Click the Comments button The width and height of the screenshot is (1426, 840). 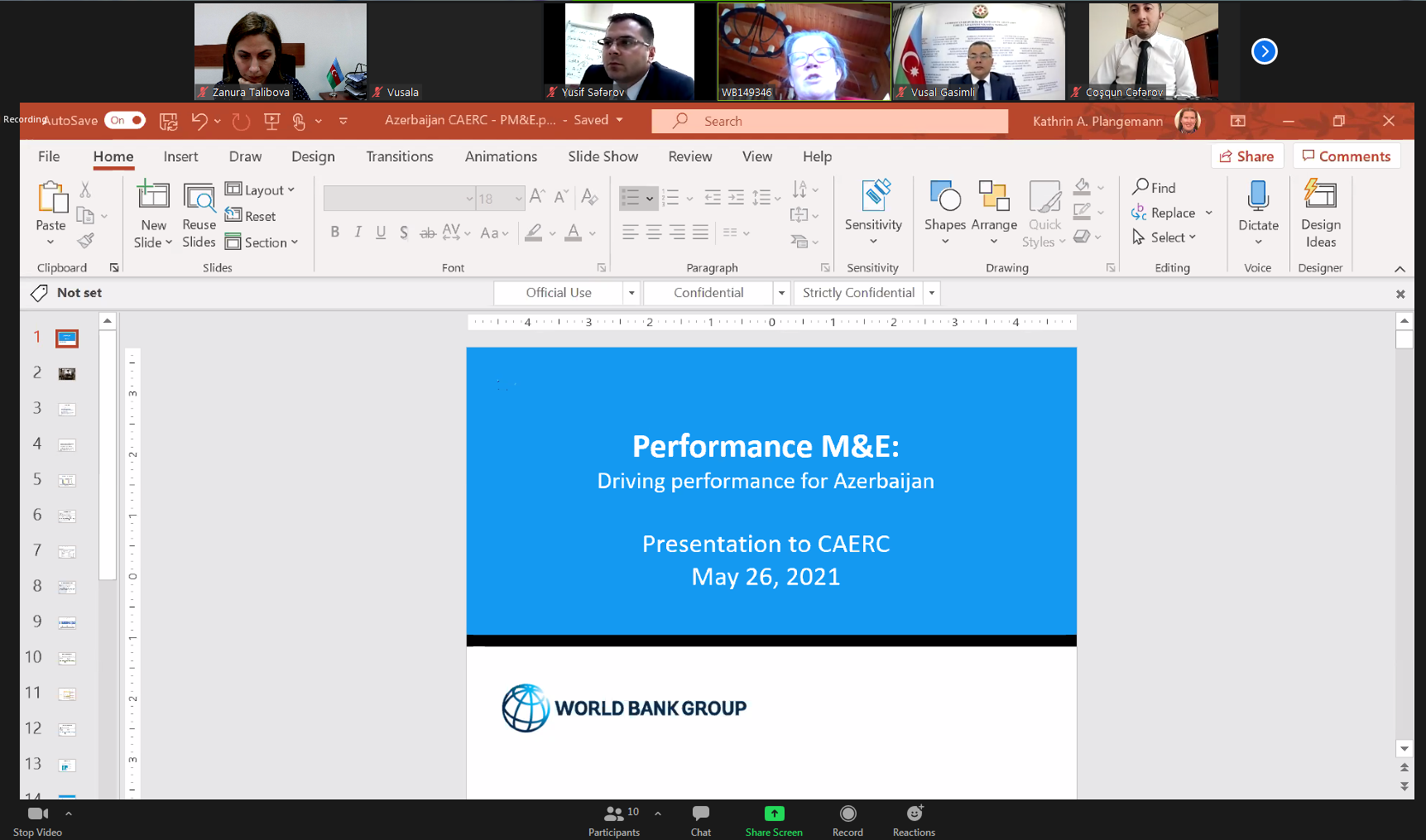coord(1347,156)
